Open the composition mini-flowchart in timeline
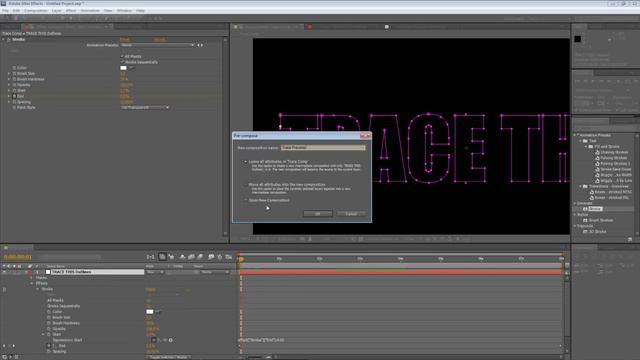The image size is (640, 360). 150,257
